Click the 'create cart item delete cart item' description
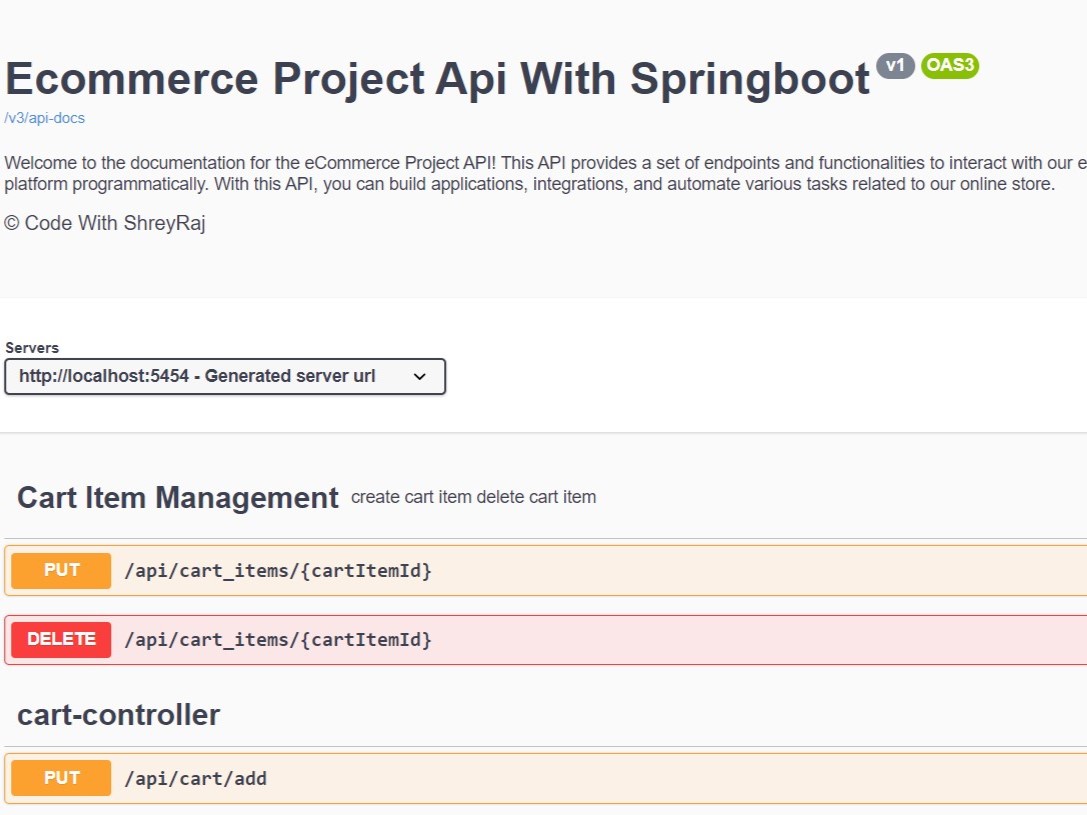This screenshot has height=815, width=1087. click(x=473, y=497)
